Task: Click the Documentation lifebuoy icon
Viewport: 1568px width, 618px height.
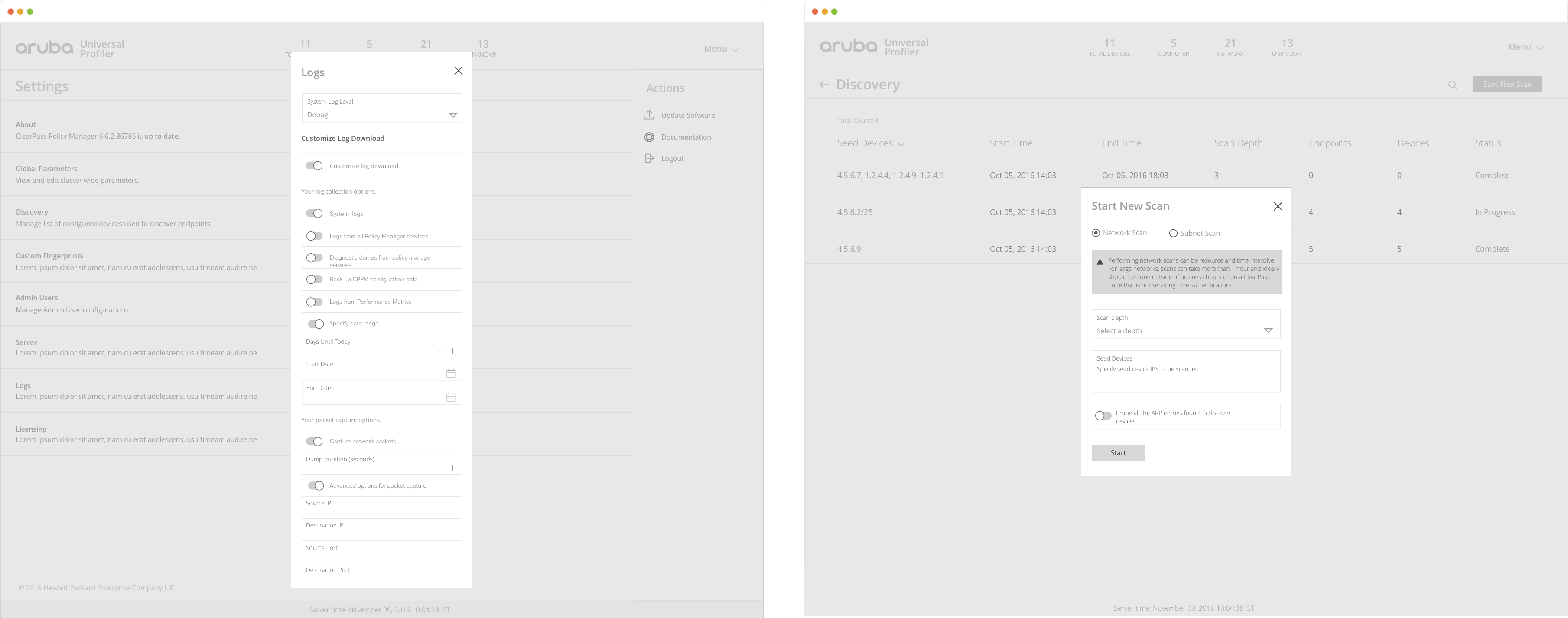Action: (x=650, y=137)
